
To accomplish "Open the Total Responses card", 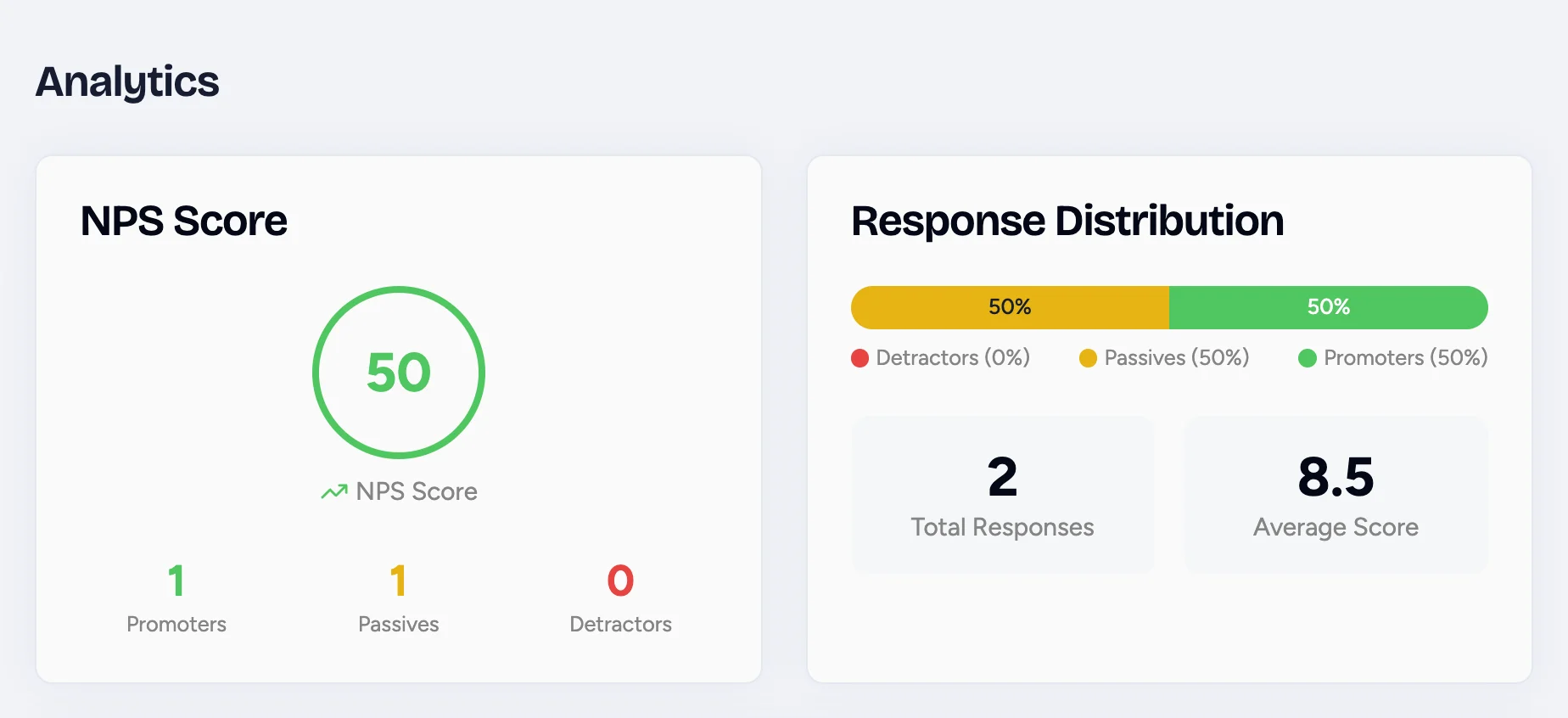I will [x=1002, y=495].
